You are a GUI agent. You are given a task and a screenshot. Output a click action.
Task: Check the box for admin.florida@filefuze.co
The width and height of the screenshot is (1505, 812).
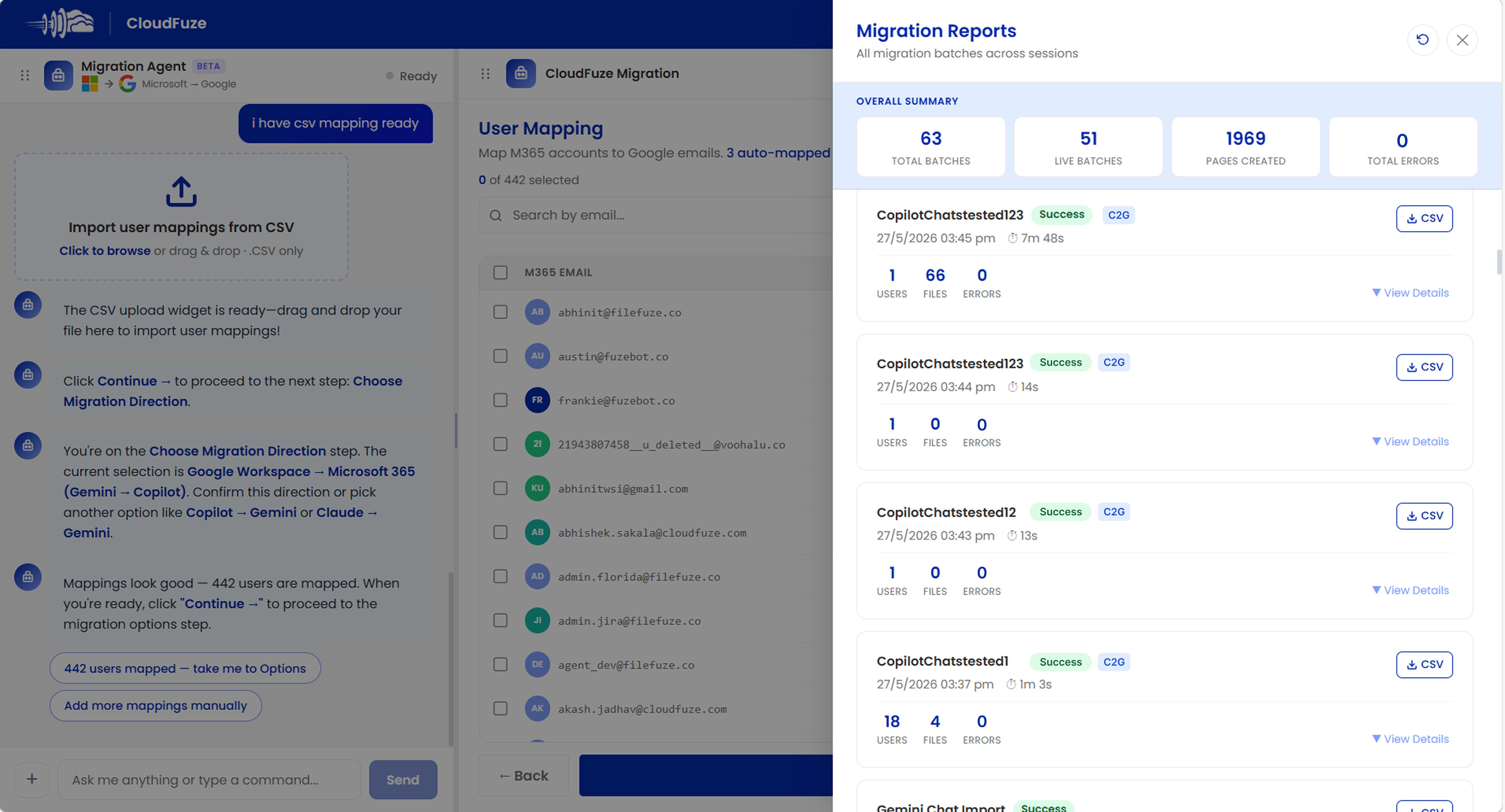500,576
